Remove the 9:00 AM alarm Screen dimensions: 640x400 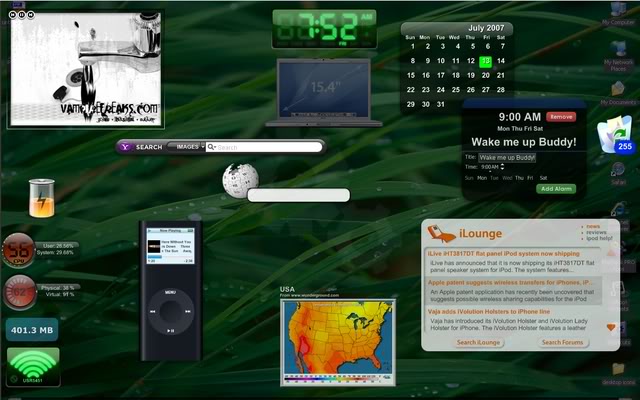561,117
